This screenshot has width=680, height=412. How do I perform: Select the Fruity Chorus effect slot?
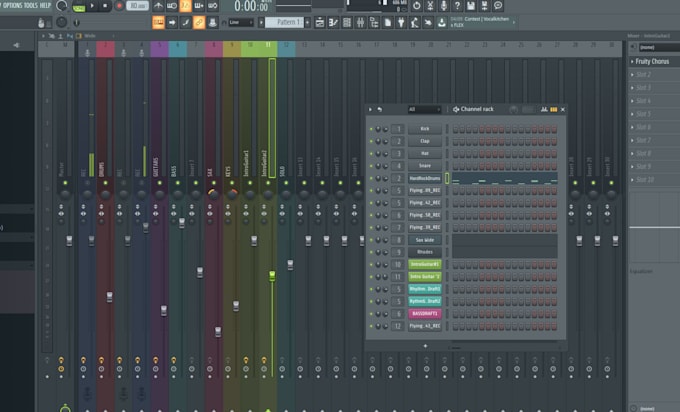(654, 62)
